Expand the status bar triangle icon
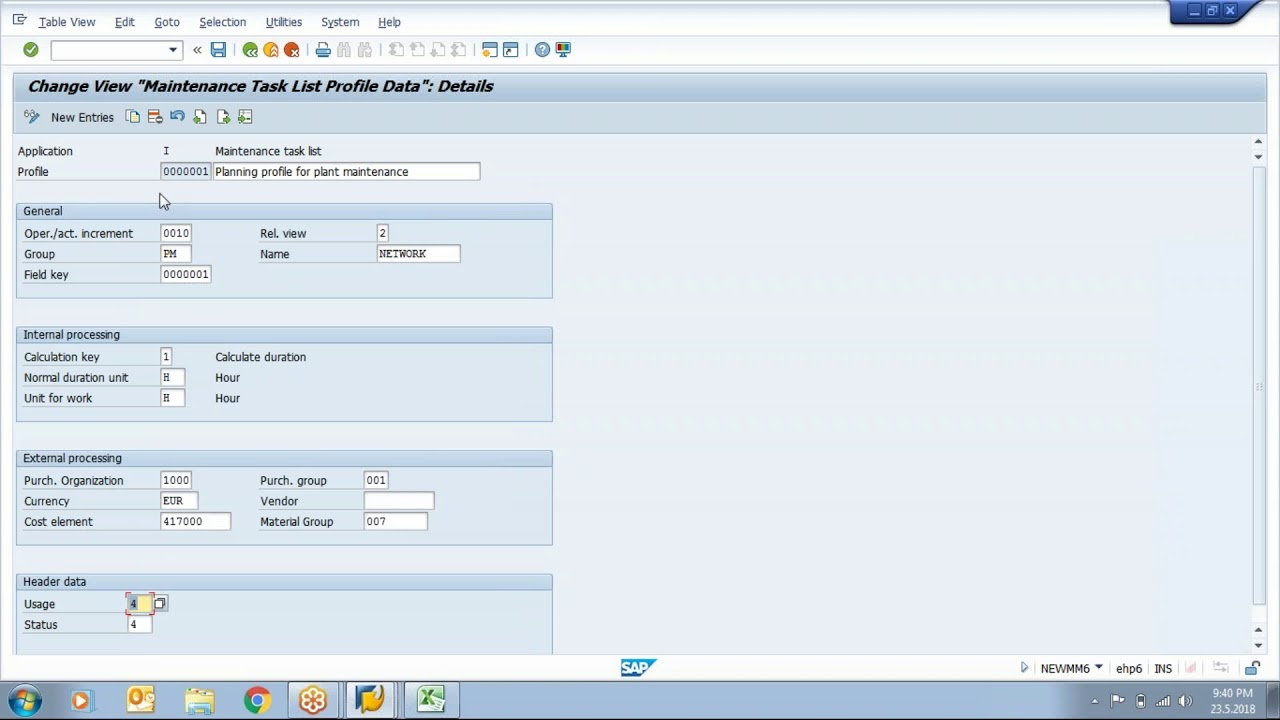The width and height of the screenshot is (1280, 720). point(1024,668)
